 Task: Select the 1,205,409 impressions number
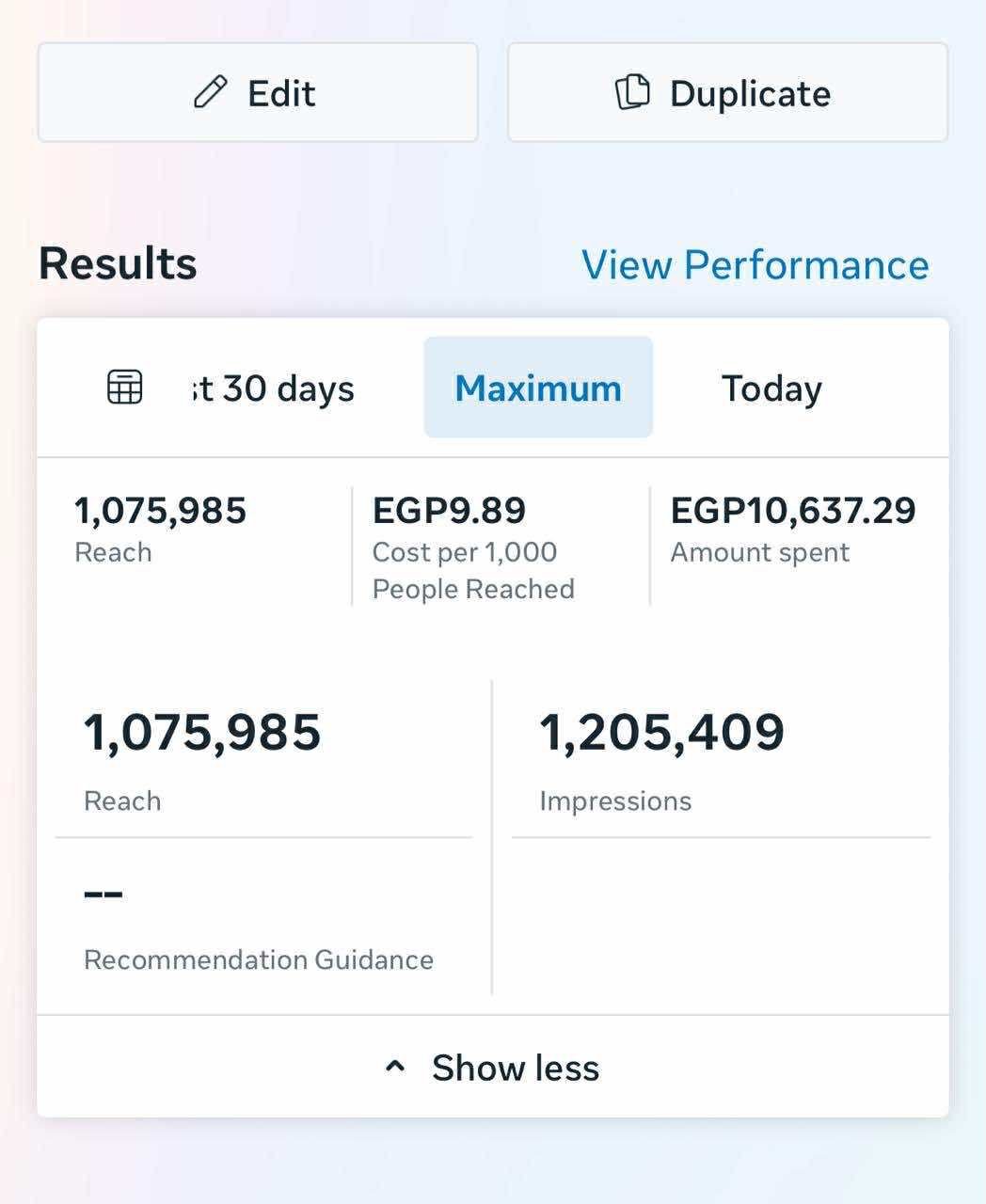(x=661, y=732)
